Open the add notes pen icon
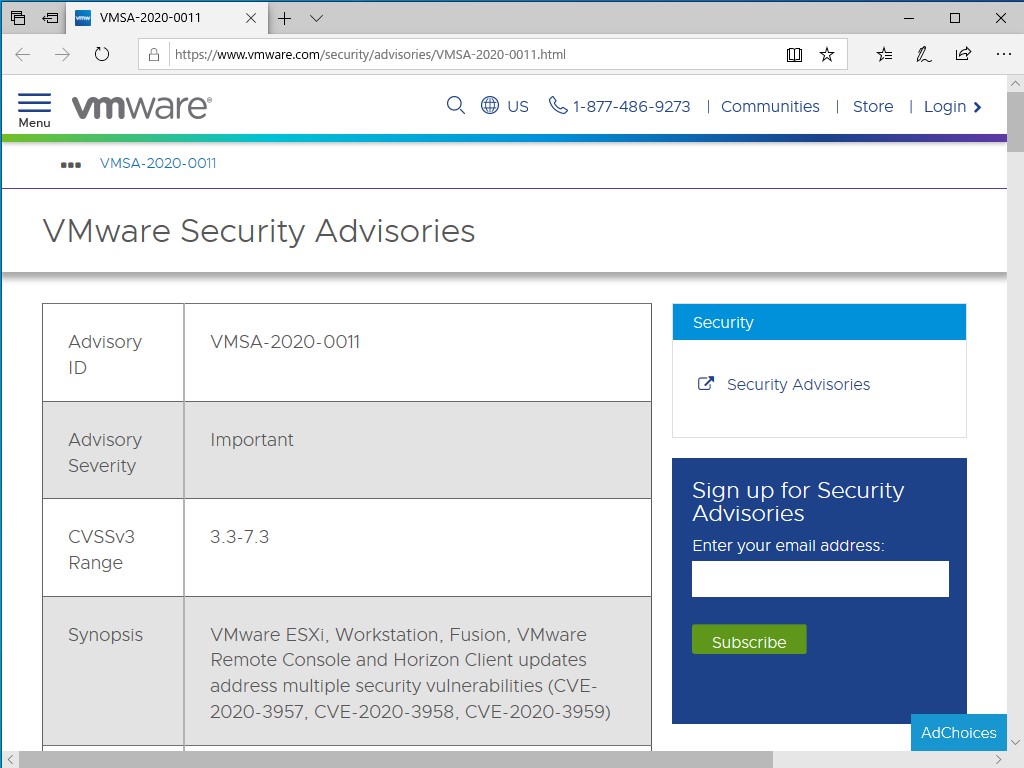 pyautogui.click(x=924, y=55)
